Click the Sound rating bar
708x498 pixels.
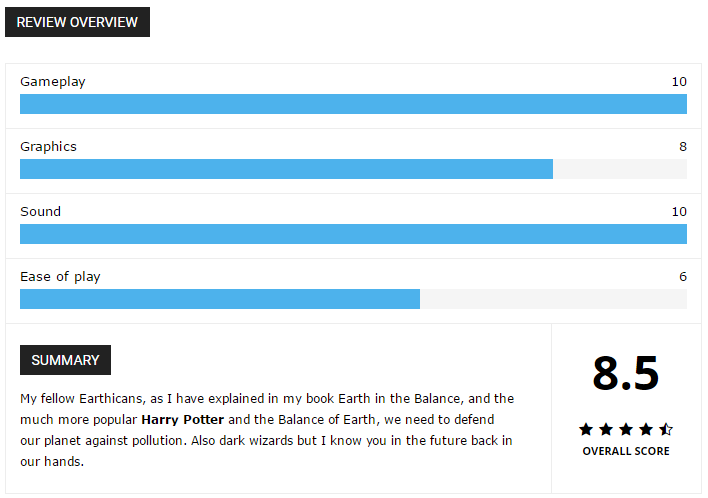pyautogui.click(x=353, y=234)
